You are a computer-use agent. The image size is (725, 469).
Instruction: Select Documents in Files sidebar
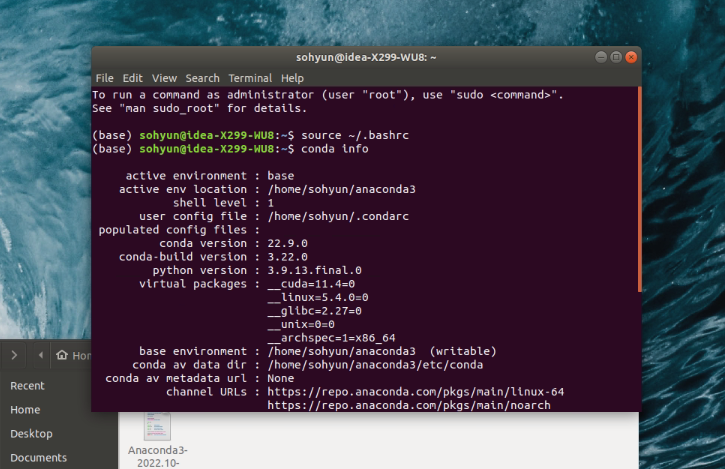38,458
